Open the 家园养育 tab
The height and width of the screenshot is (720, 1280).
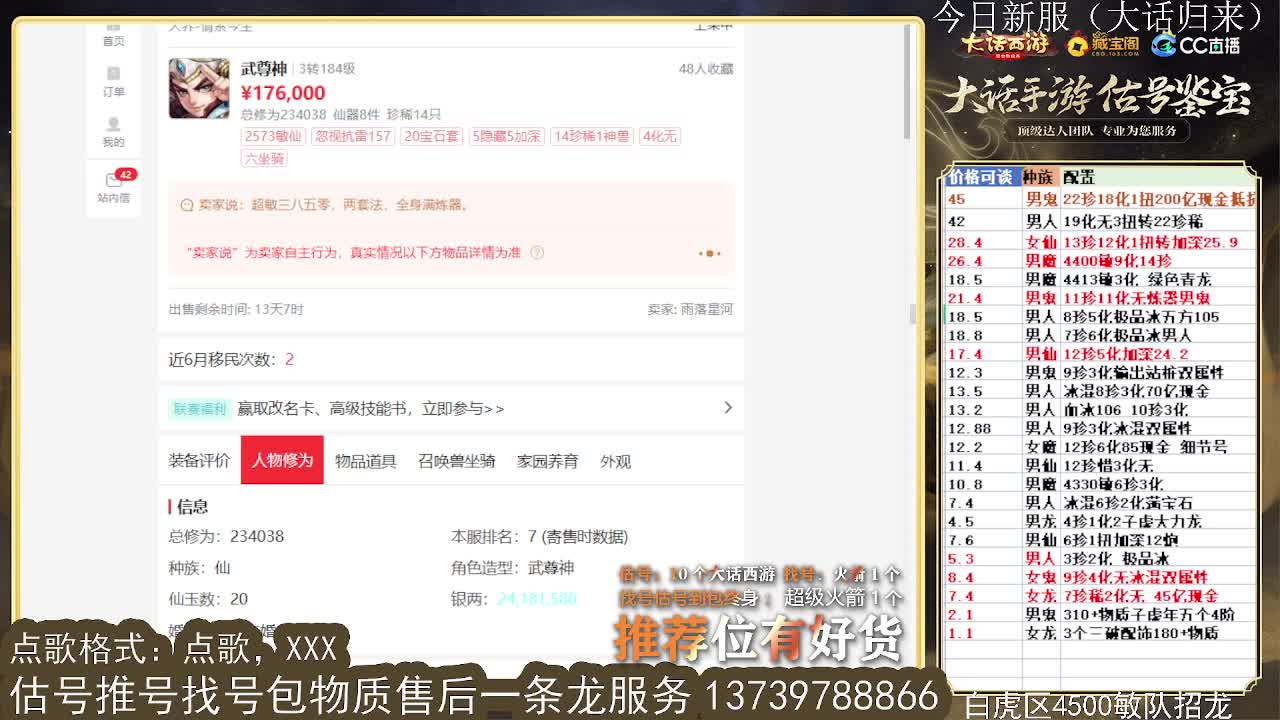coord(547,461)
